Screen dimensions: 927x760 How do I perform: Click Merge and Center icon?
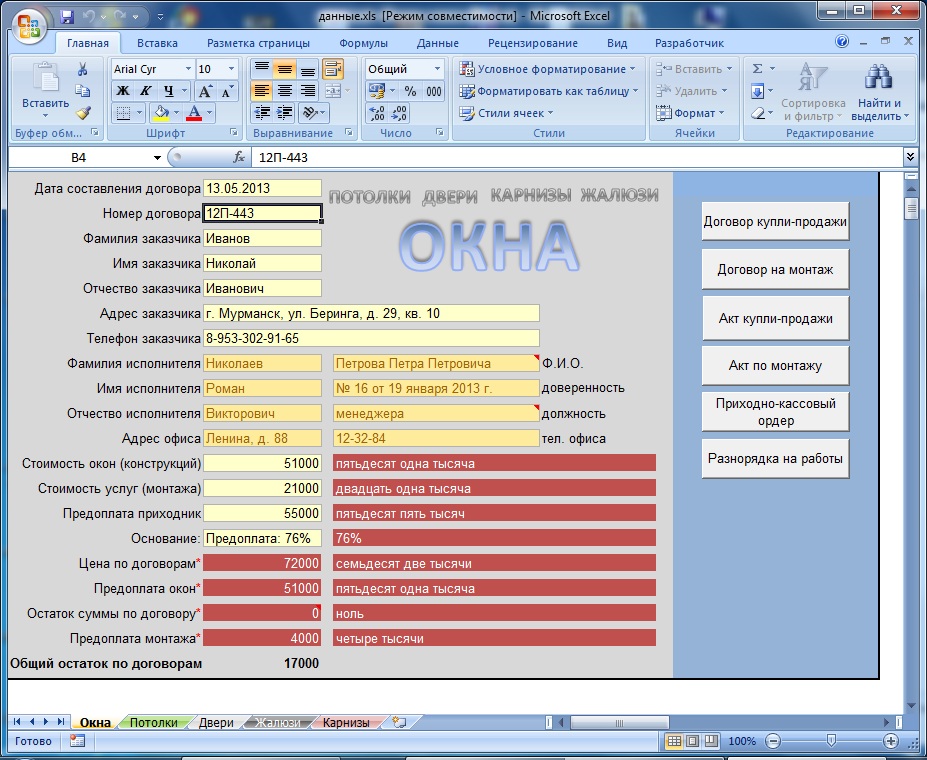point(333,91)
